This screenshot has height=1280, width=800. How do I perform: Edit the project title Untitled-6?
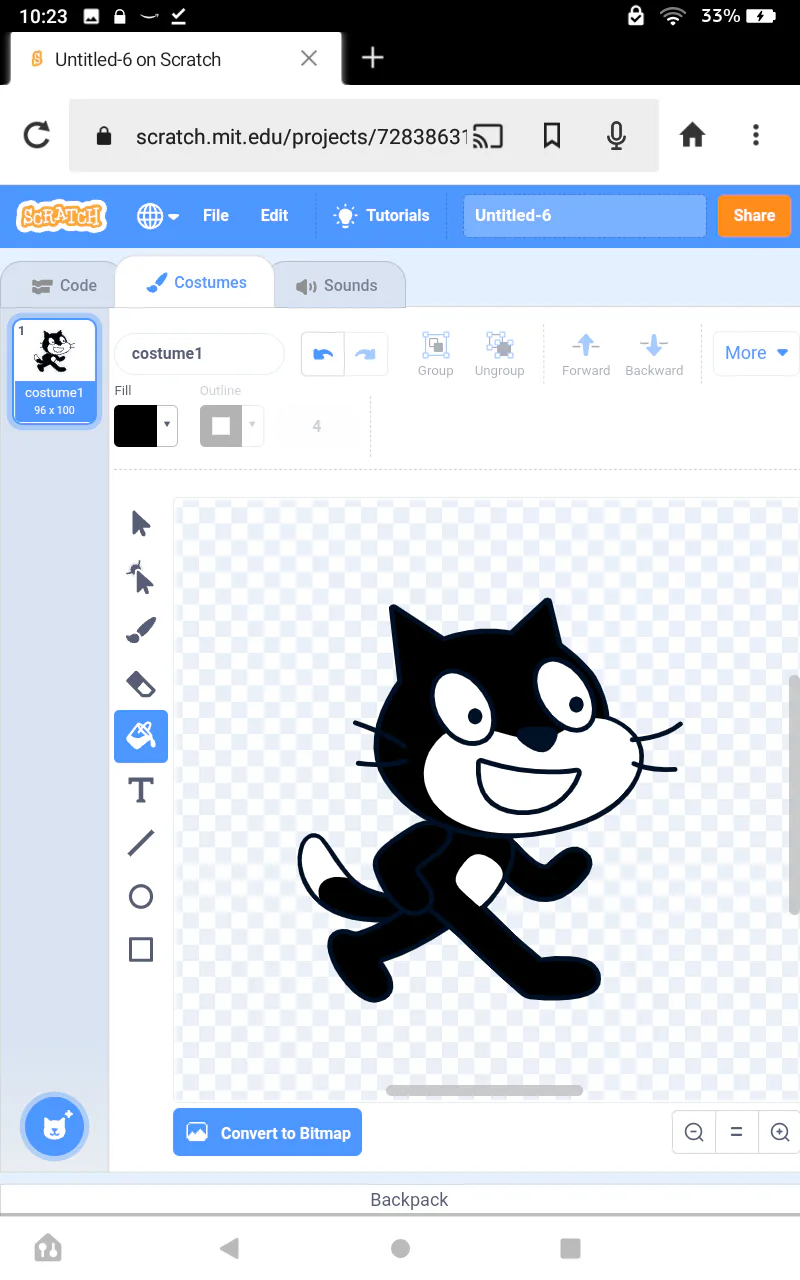585,215
